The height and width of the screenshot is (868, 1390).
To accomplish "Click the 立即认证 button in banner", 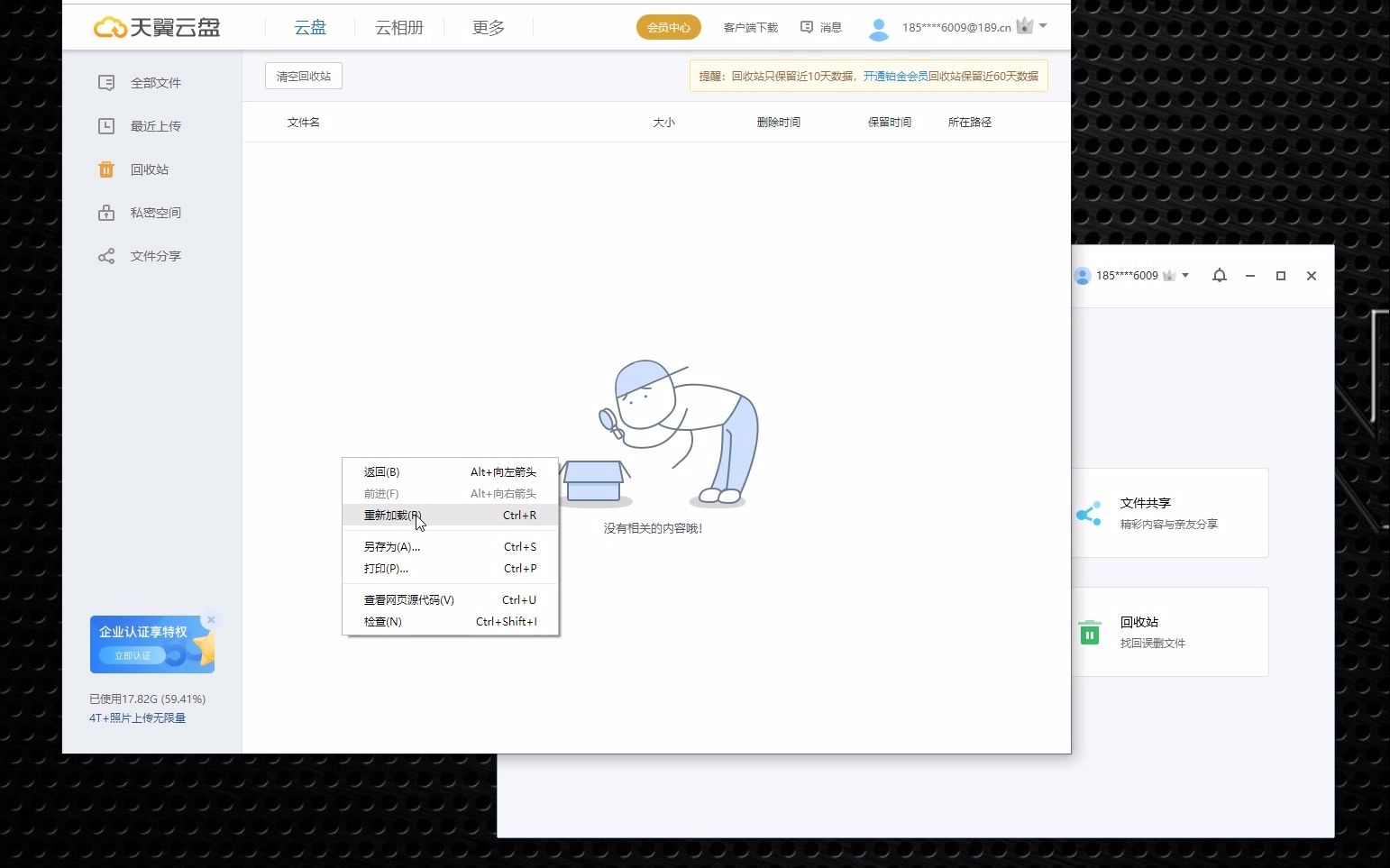I will pos(133,655).
